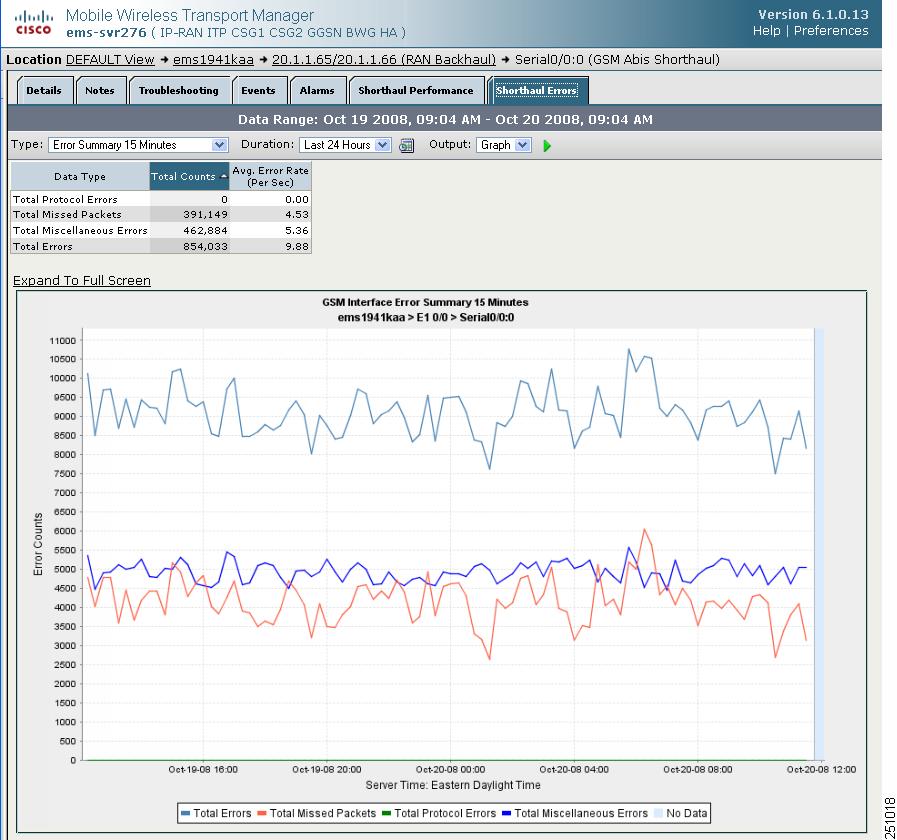The height and width of the screenshot is (840, 897).
Task: Sort by Avg. Error Rate column header
Action: tap(271, 176)
